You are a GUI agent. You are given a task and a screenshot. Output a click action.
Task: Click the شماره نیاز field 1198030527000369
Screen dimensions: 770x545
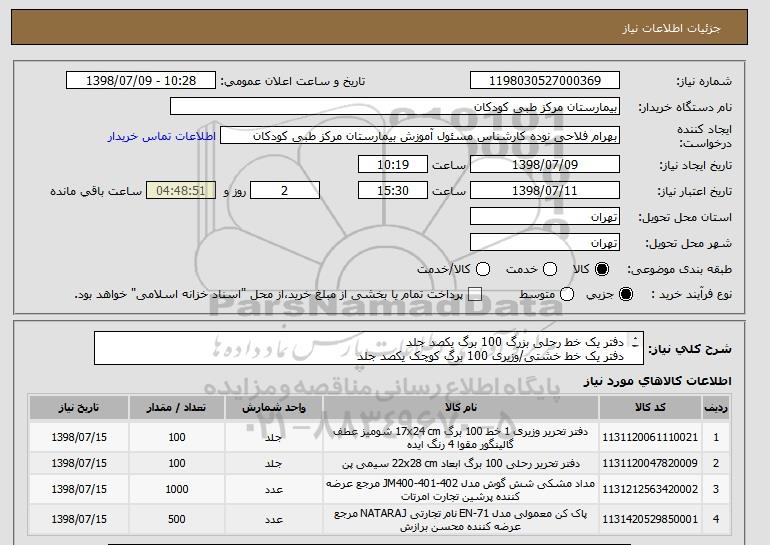click(x=545, y=81)
